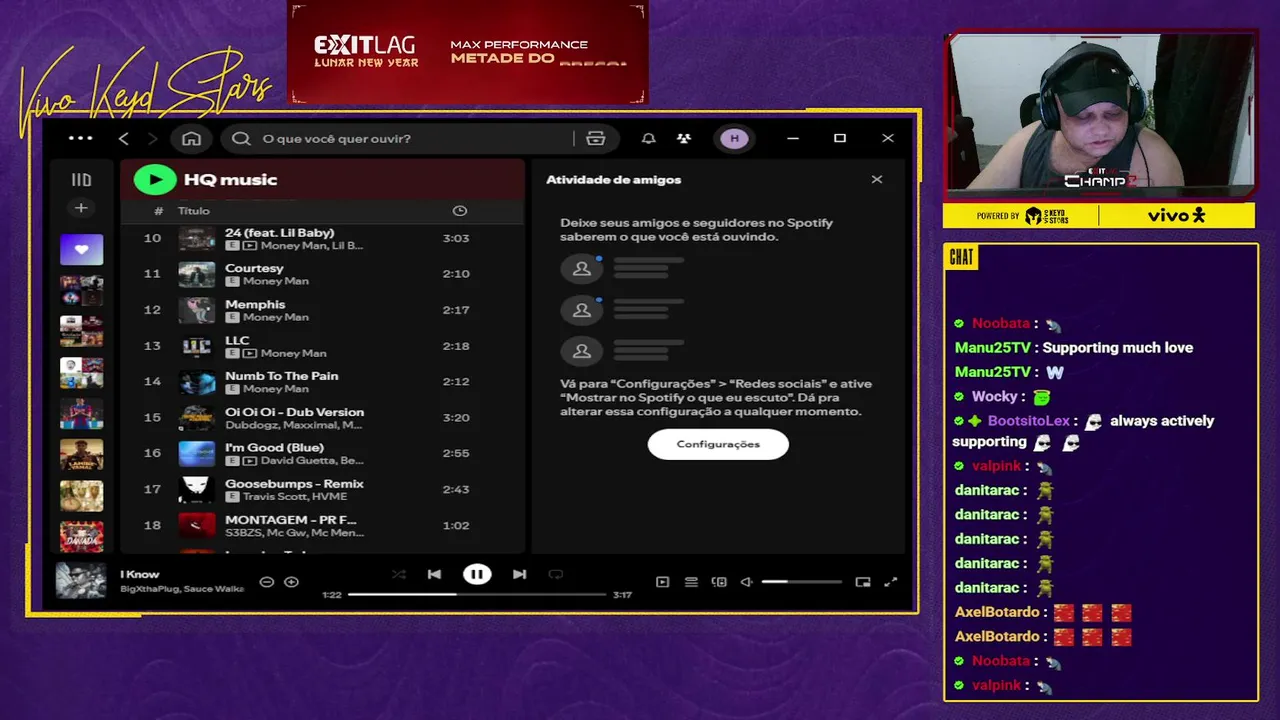
Task: Click the add plus icon beside "I Know"
Action: (291, 582)
